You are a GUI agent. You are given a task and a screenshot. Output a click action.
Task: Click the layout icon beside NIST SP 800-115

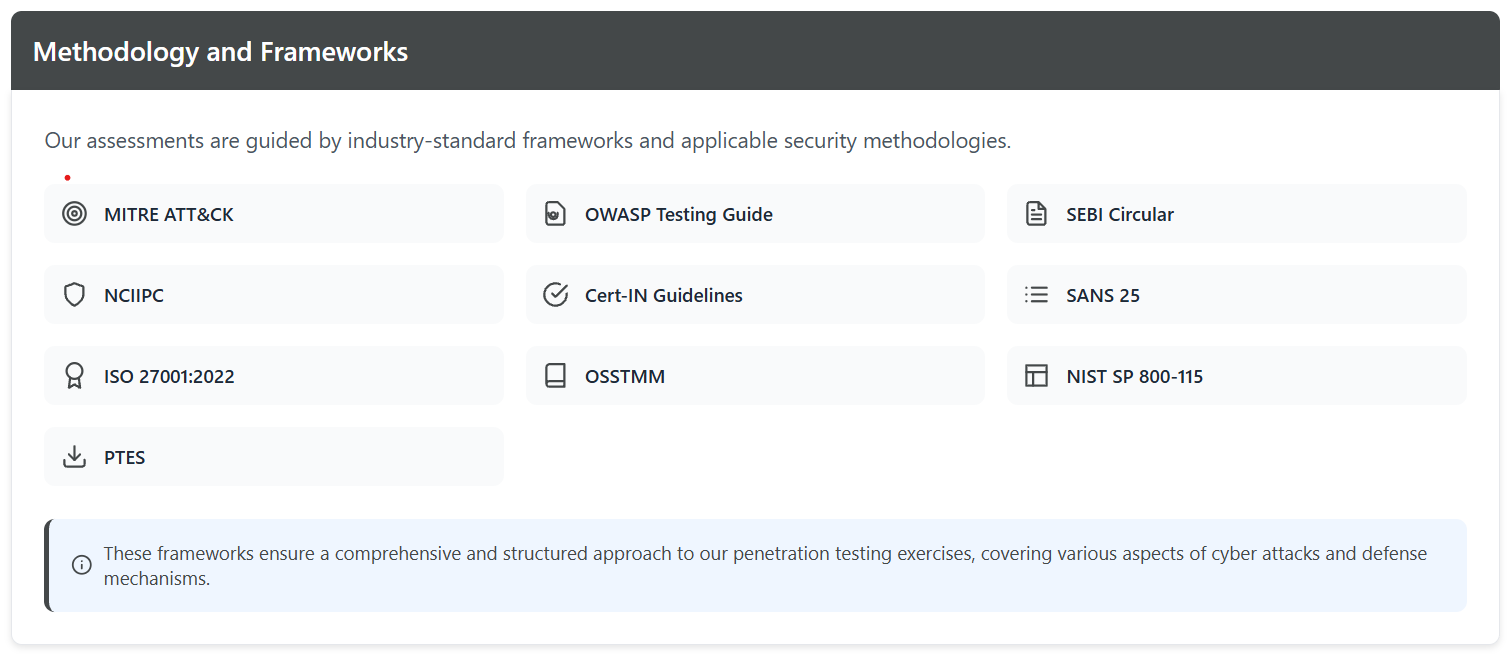[x=1036, y=376]
